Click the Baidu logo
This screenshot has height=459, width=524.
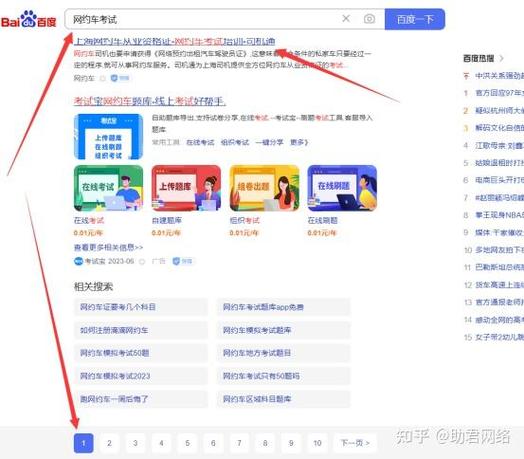(x=28, y=19)
